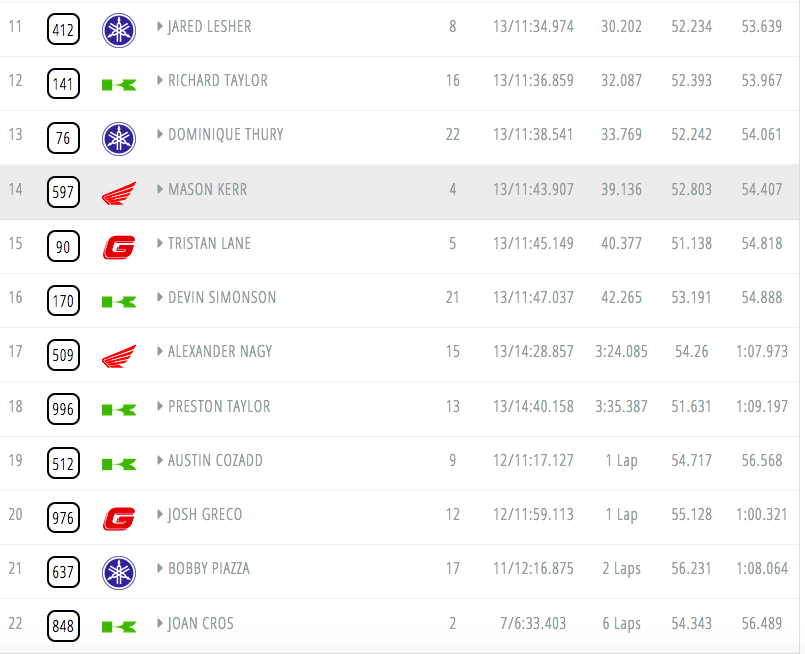Click GasGas logo beside Tristan Lane
The height and width of the screenshot is (654, 805).
click(x=119, y=247)
